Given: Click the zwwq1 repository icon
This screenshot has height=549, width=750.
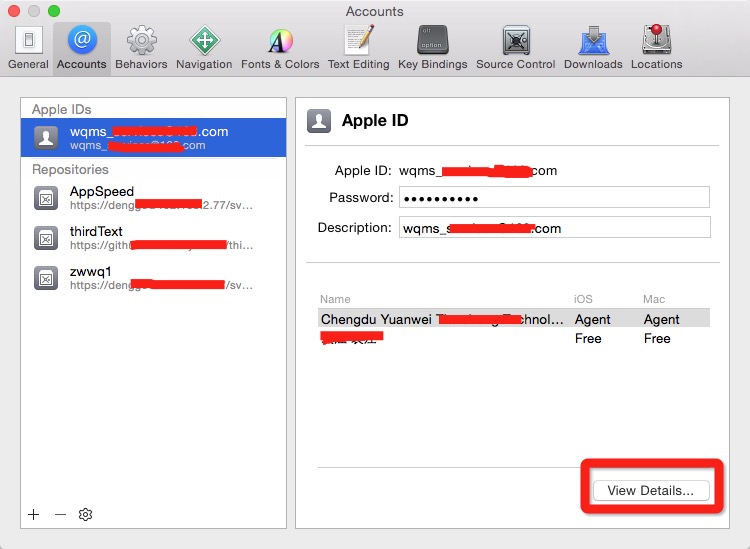Looking at the screenshot, I should [x=46, y=278].
